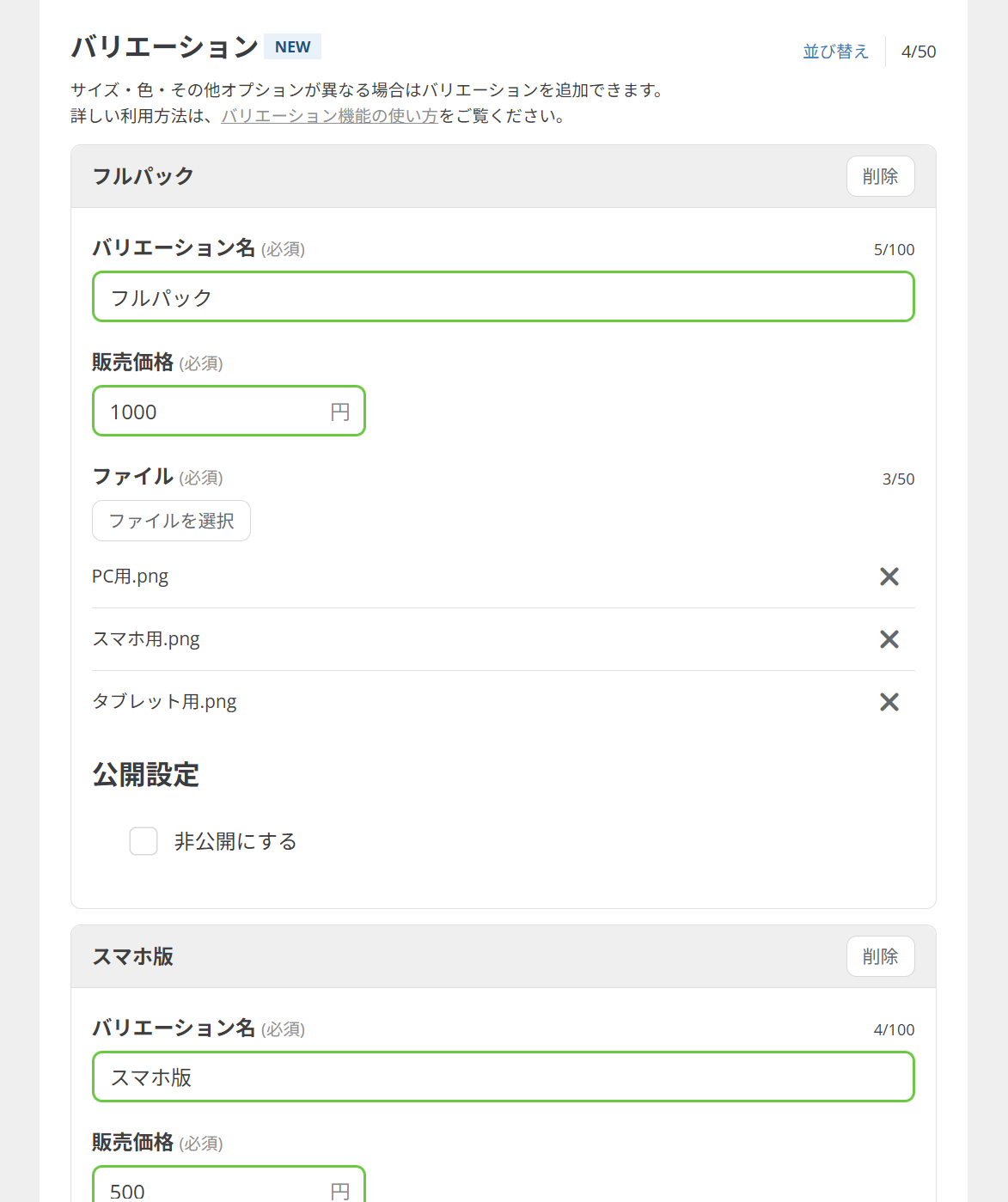Image resolution: width=1008 pixels, height=1202 pixels.
Task: Click the ファイルを選択 file picker button
Action: [170, 520]
